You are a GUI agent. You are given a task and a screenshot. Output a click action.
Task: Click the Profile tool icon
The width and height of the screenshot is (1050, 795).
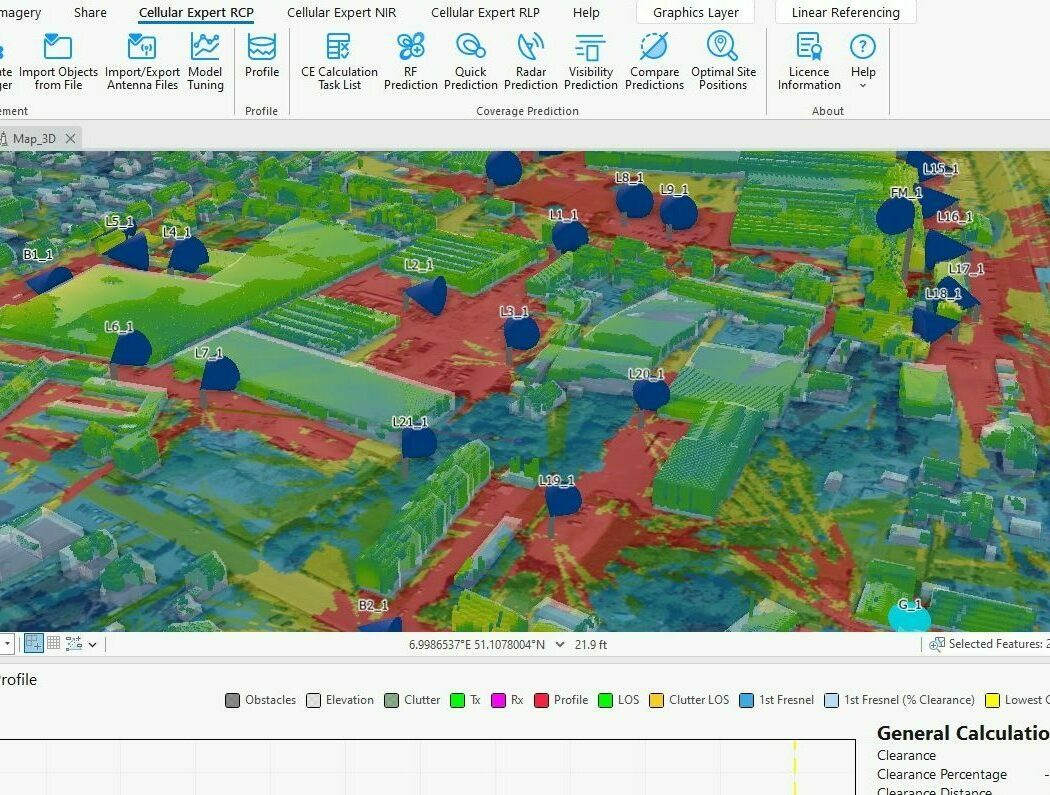pos(261,47)
